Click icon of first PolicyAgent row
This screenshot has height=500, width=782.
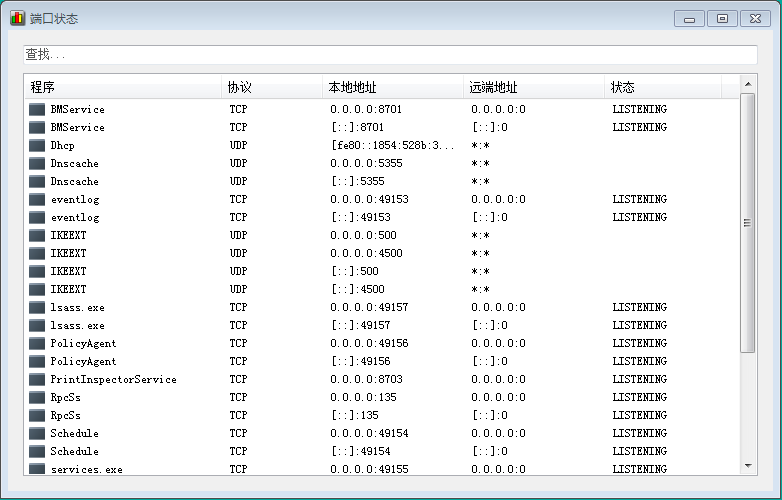(x=37, y=344)
